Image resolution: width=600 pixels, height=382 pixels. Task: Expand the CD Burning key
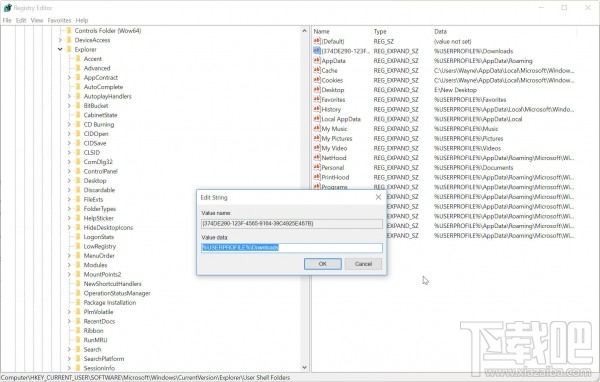point(69,124)
